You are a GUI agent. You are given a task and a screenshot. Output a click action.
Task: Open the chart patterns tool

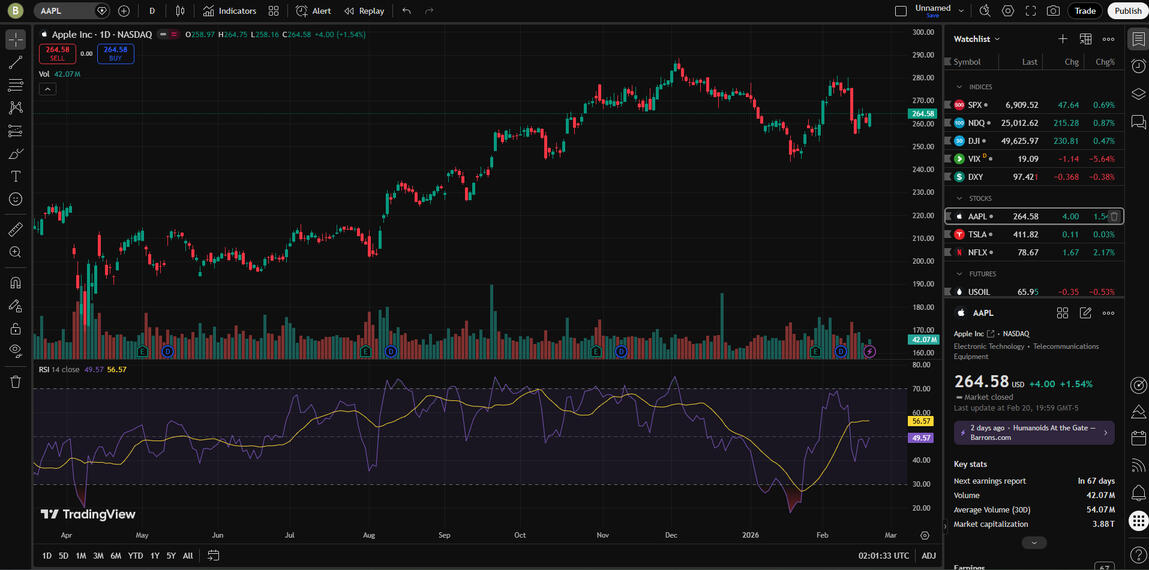[x=15, y=108]
